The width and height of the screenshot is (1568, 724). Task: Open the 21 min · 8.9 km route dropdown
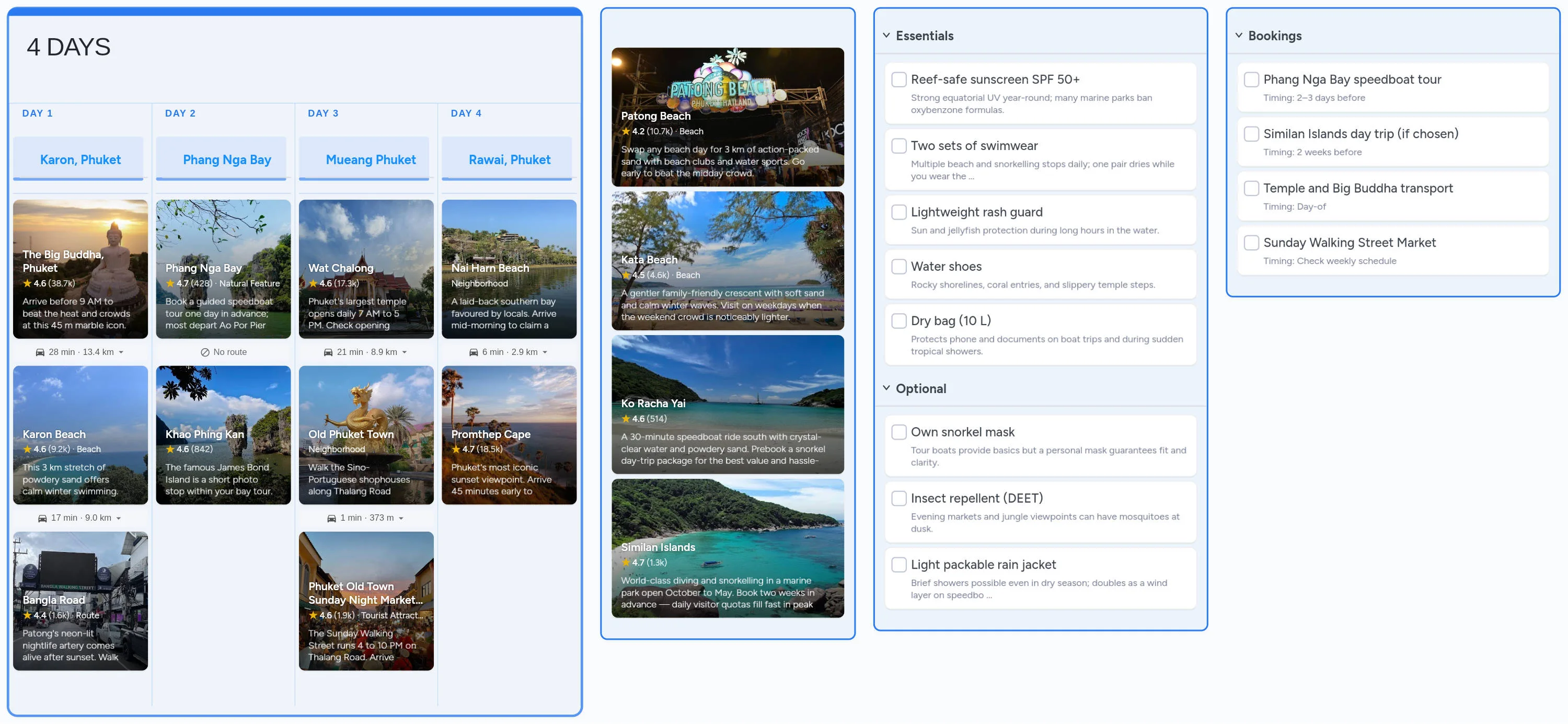[404, 352]
